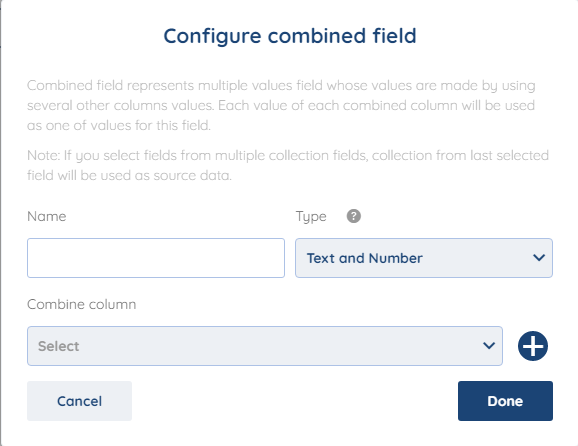Screen dimensions: 578x446
Task: Click the chevron arrow in Type dropdown
Action: tap(539, 258)
